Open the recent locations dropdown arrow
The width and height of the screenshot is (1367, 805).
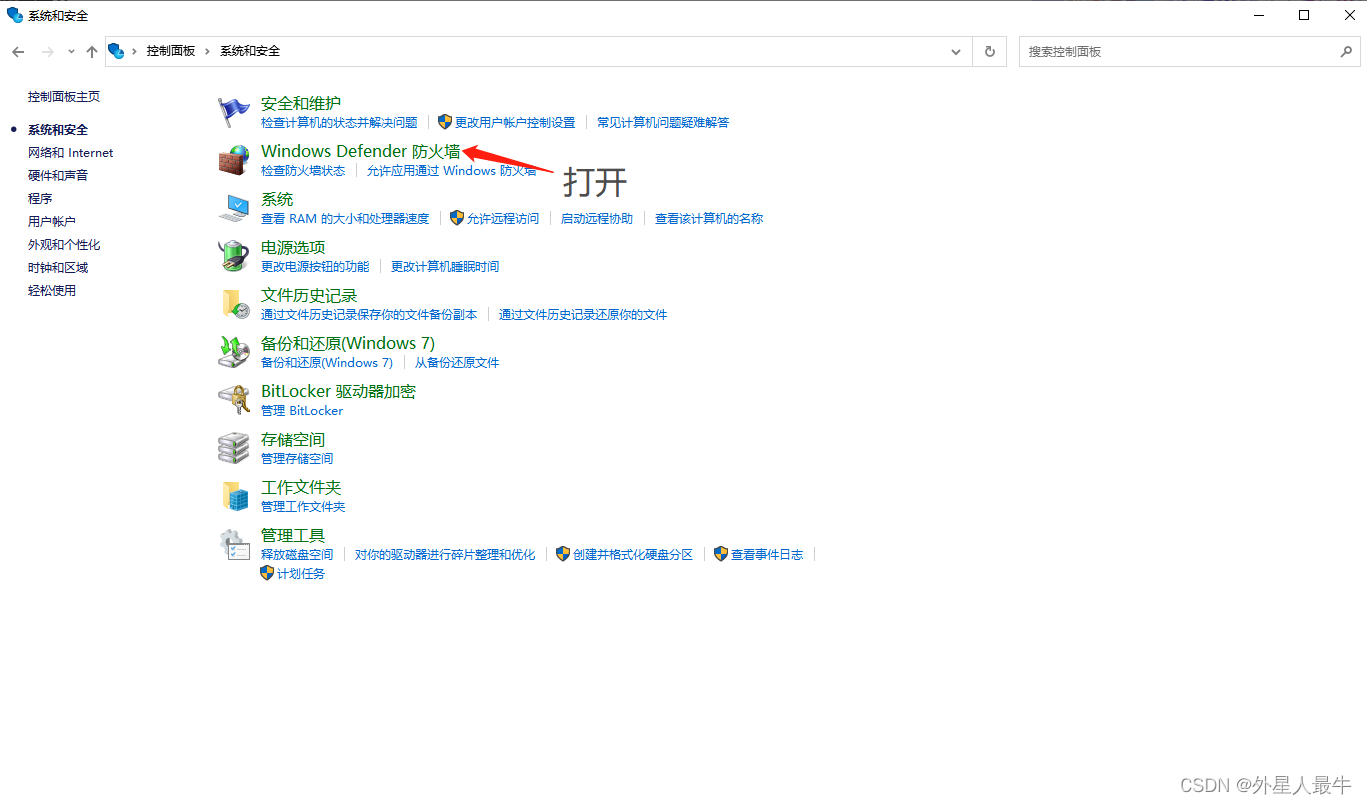pos(71,51)
